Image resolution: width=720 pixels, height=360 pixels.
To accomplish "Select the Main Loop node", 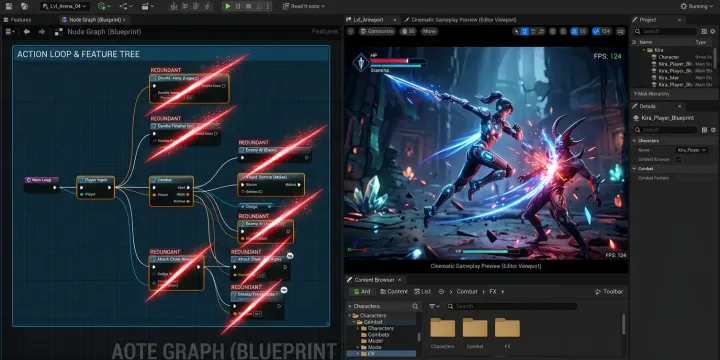I will coord(42,184).
